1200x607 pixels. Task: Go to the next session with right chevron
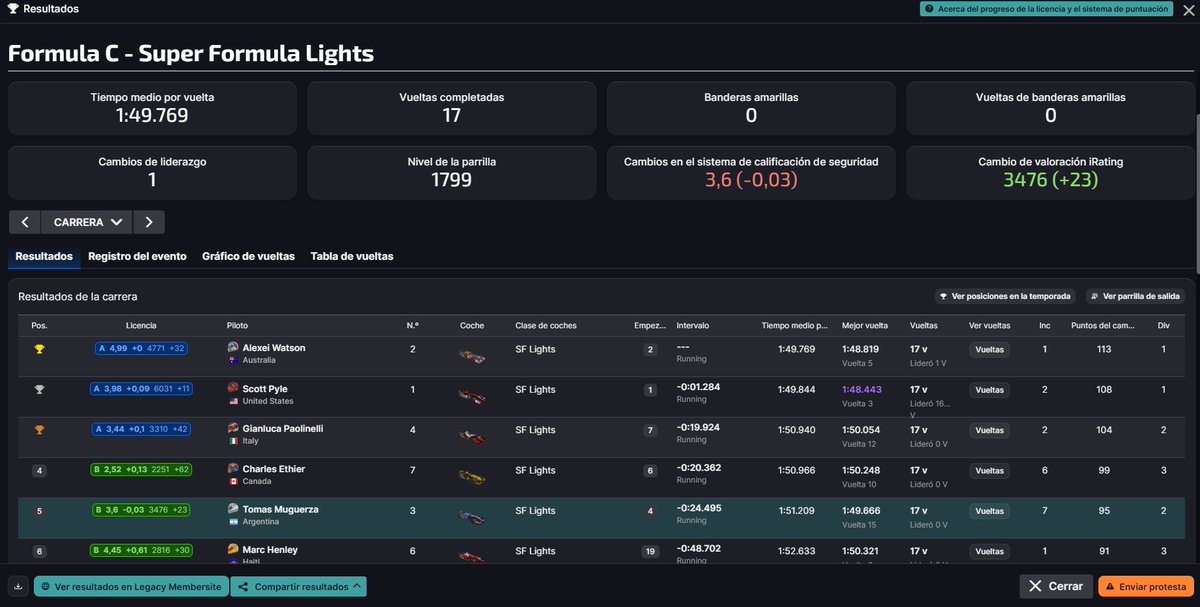click(x=149, y=222)
